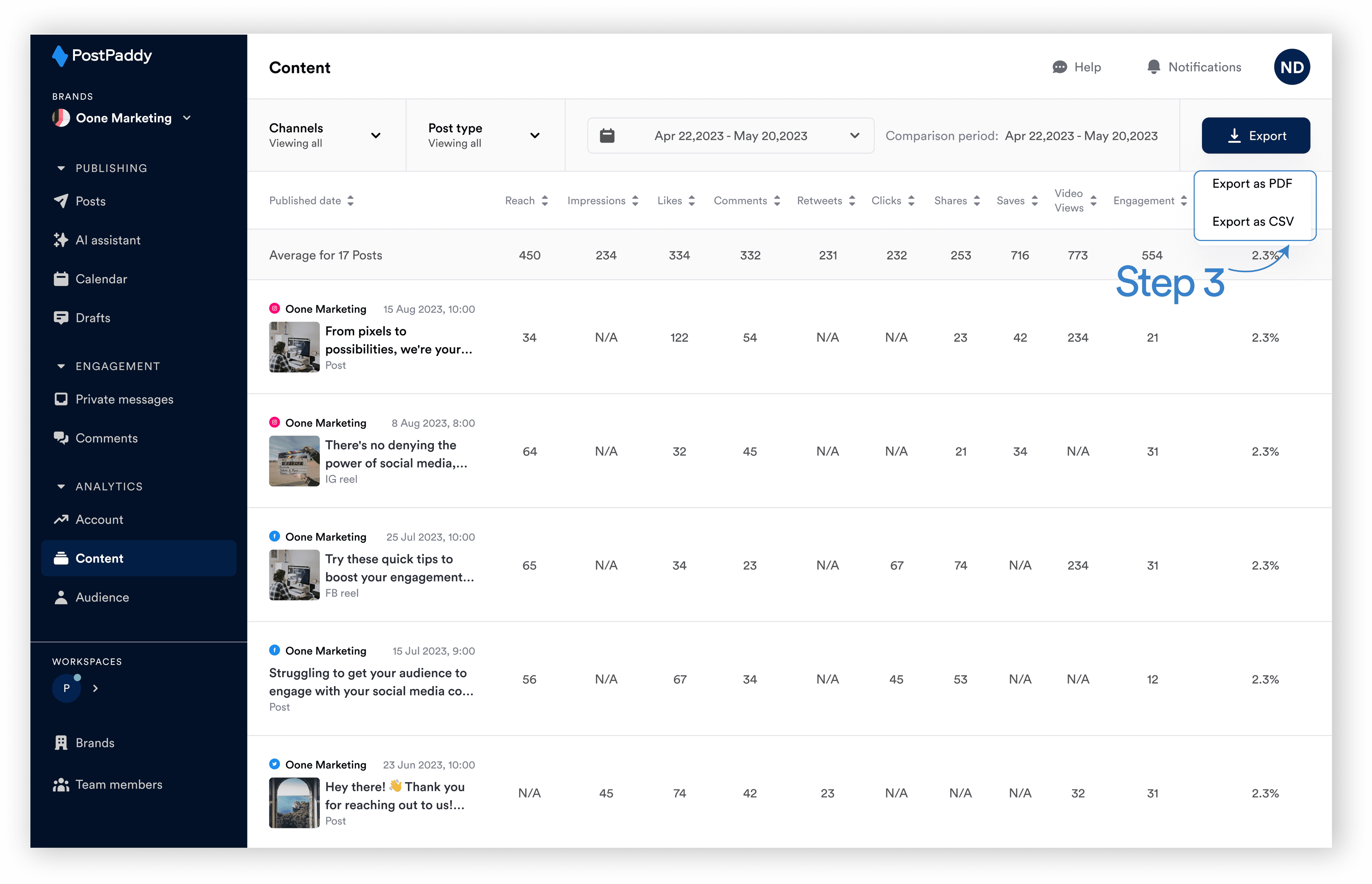Open Audience analytics page

click(102, 597)
